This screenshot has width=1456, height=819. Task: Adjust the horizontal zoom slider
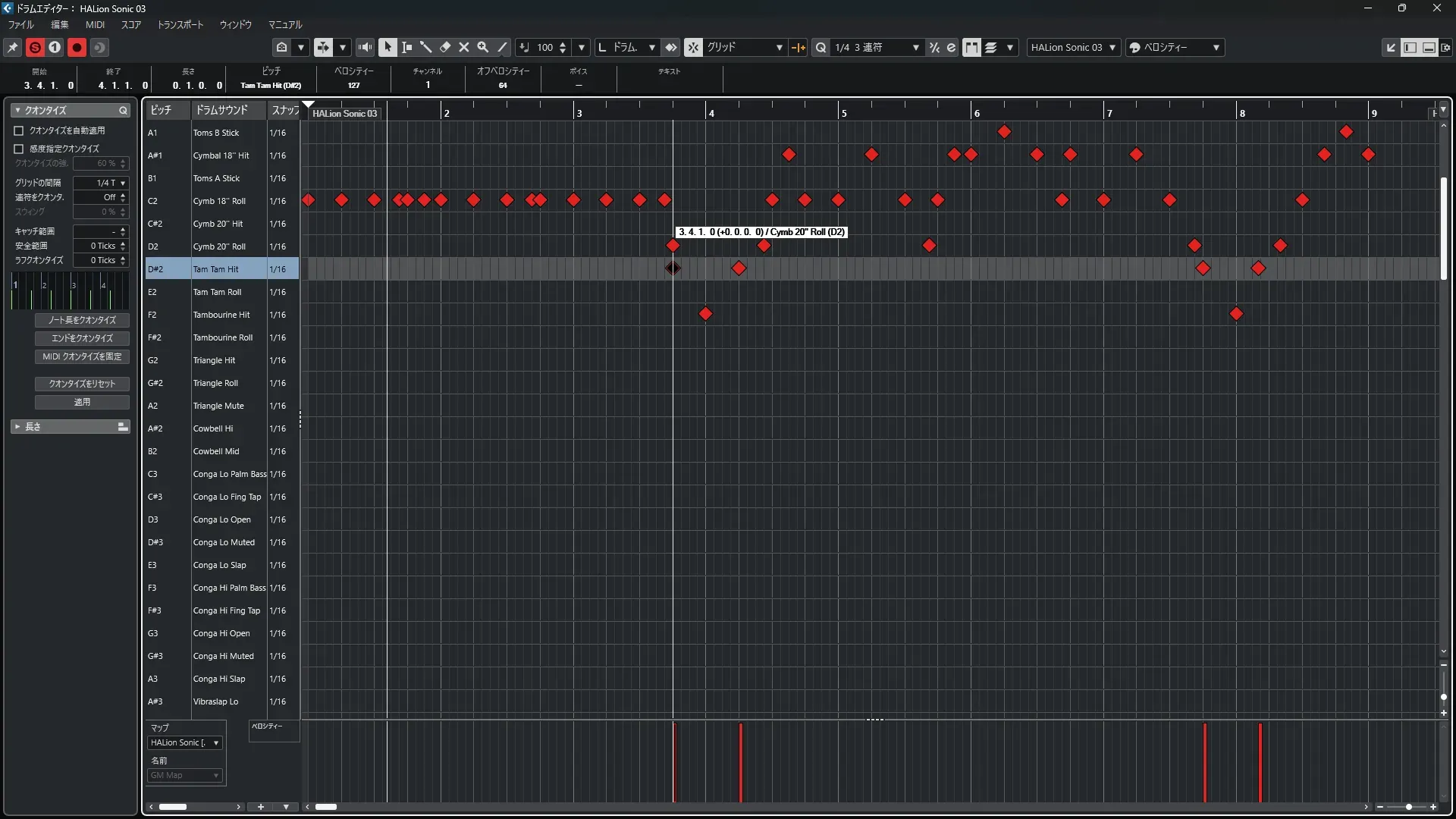(x=1408, y=807)
